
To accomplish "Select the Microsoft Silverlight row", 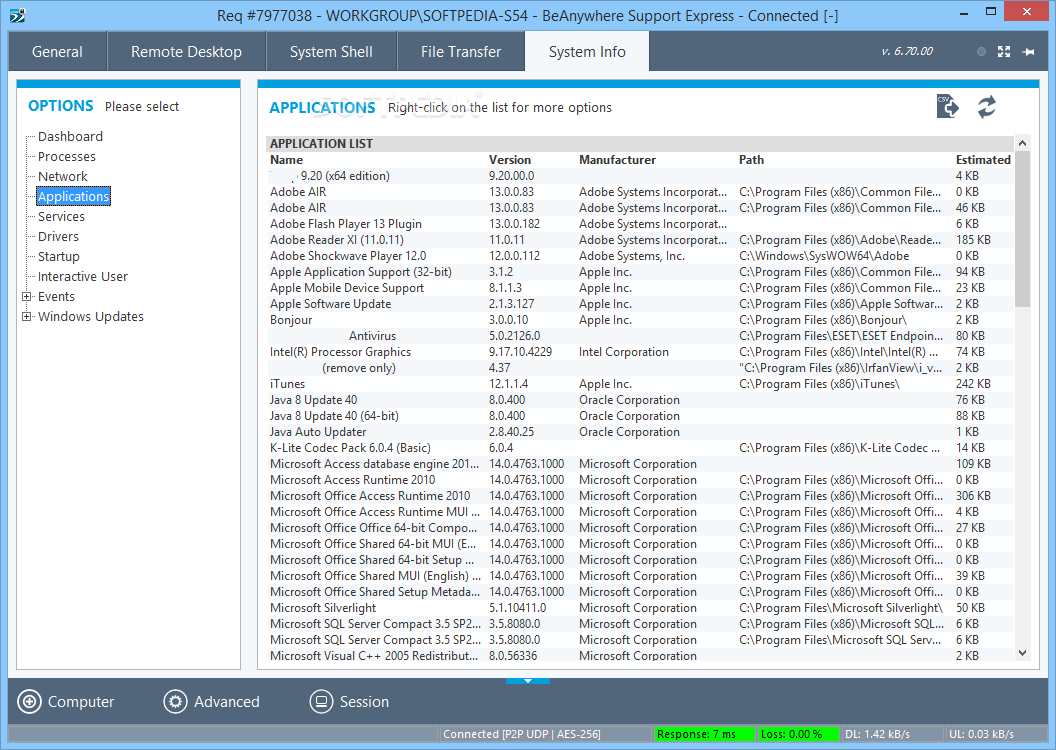I will point(640,608).
